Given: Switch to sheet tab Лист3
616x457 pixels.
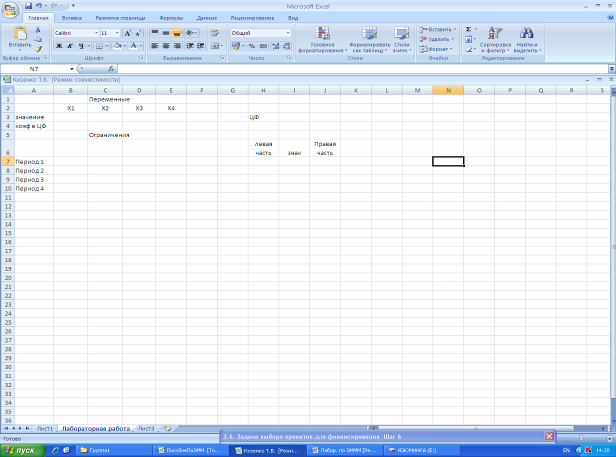Looking at the screenshot, I should (x=146, y=428).
